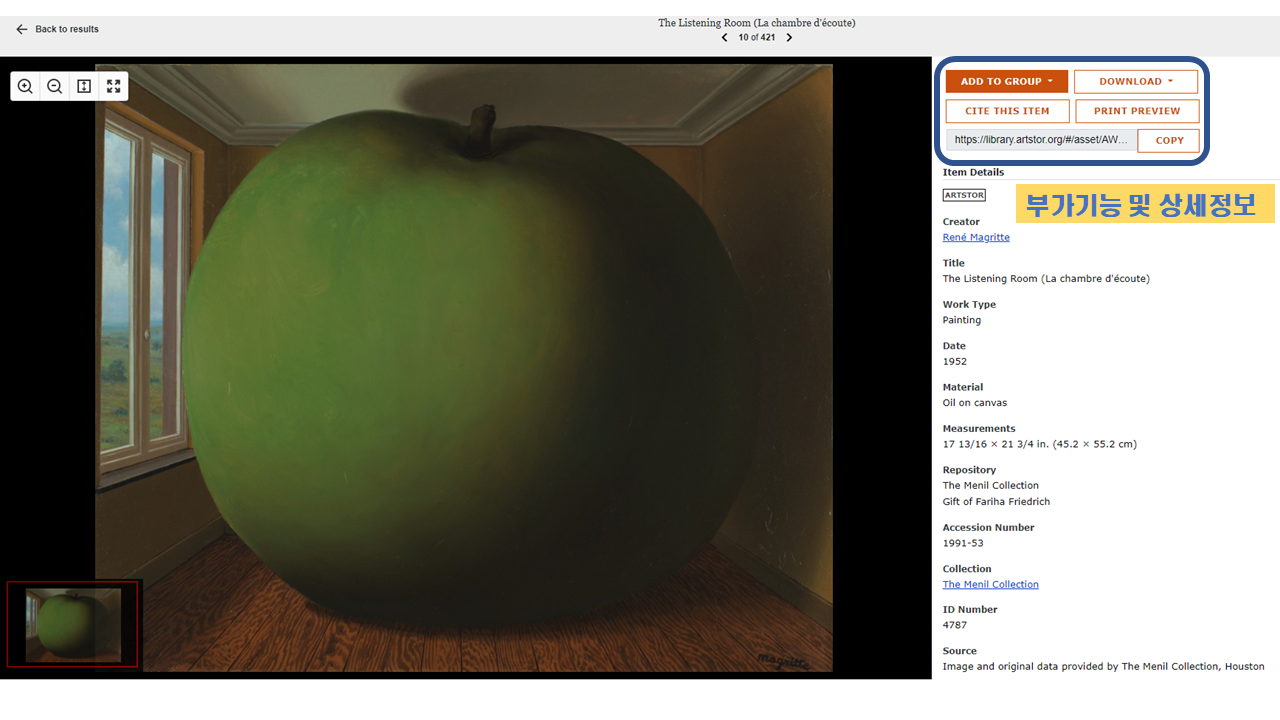Click the source attribution text
Screen dimensions: 1280x720
(1103, 666)
